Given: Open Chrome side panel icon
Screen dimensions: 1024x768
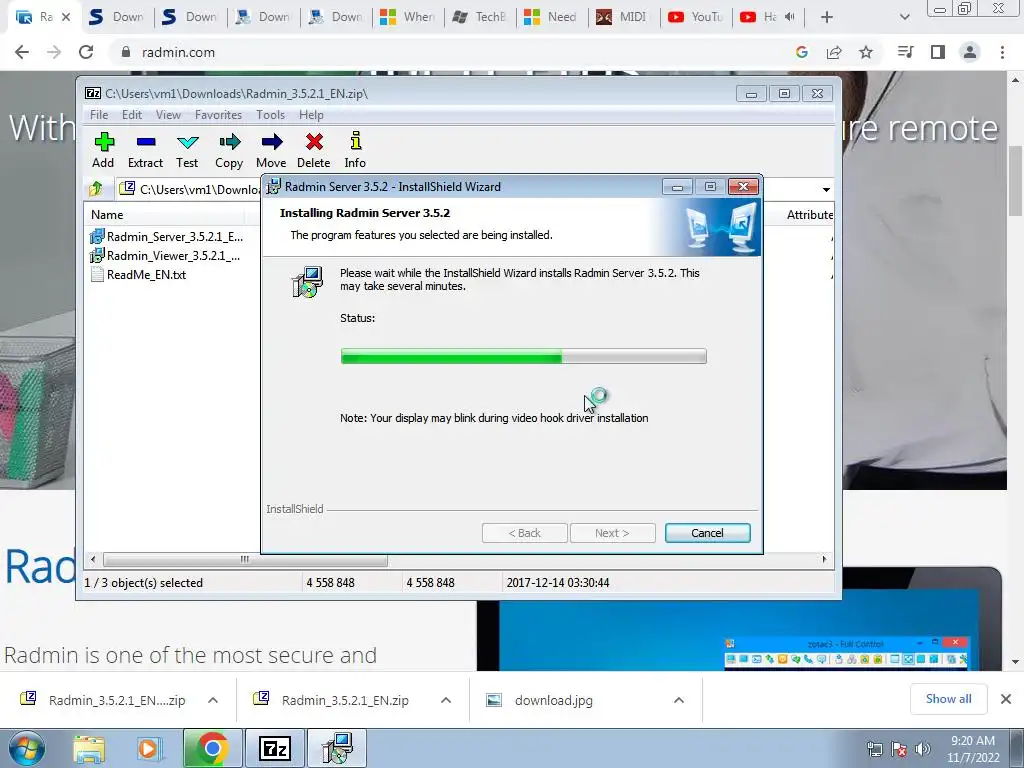Looking at the screenshot, I should click(938, 52).
